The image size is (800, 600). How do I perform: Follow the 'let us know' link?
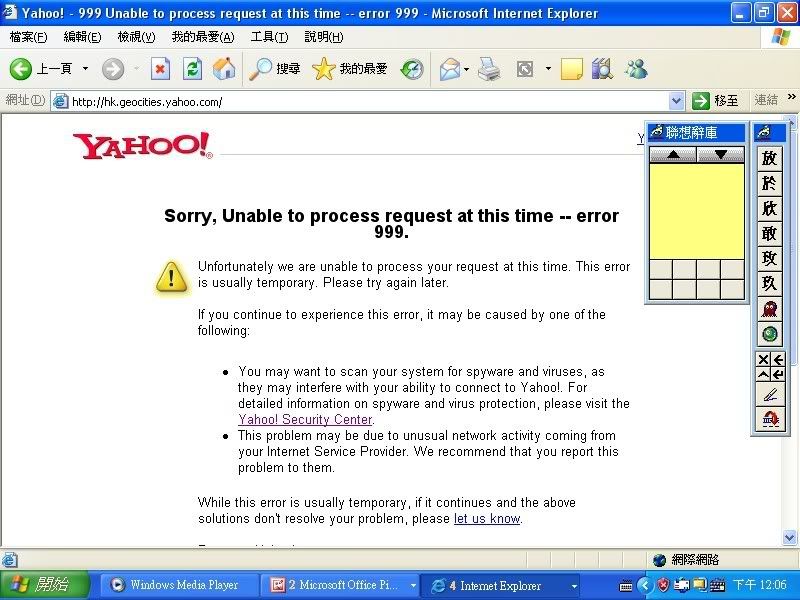487,518
